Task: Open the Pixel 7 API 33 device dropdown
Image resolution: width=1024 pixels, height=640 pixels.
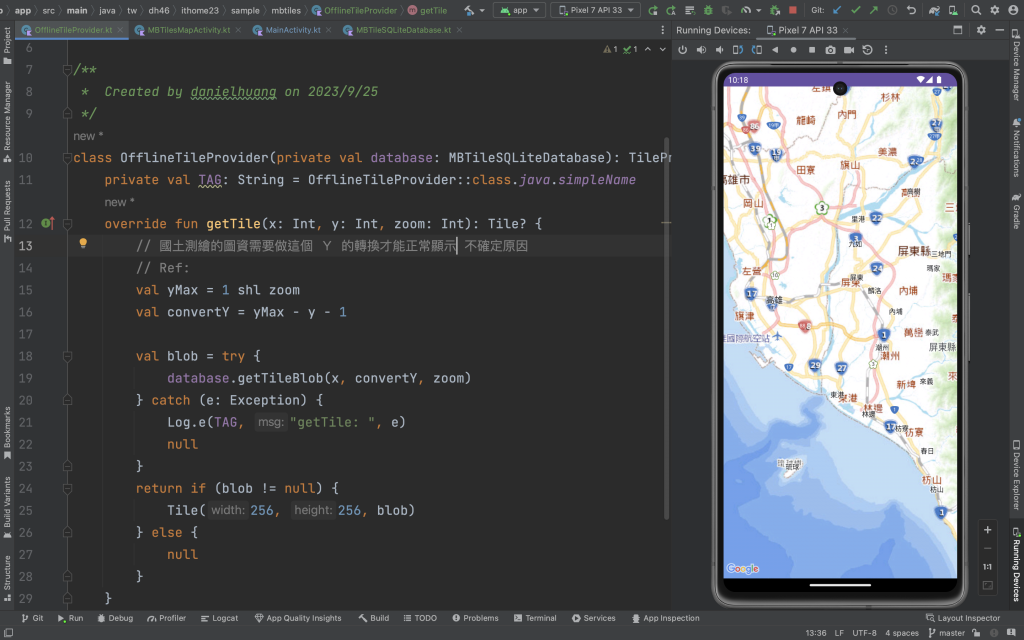Action: tap(596, 10)
